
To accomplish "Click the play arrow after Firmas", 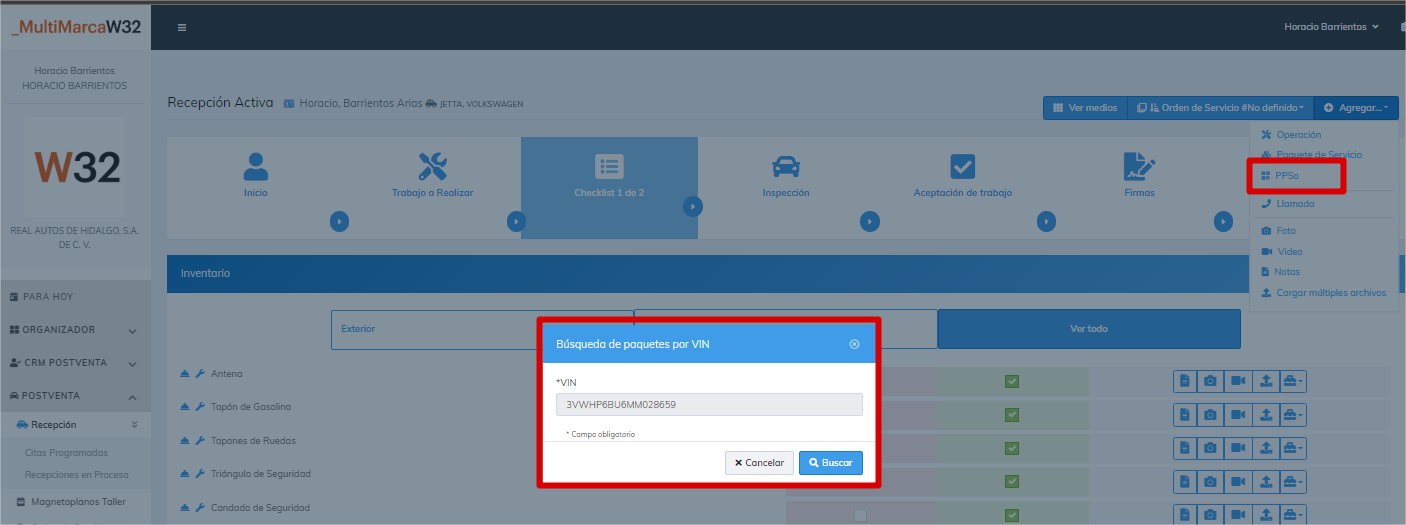I will tap(1223, 221).
